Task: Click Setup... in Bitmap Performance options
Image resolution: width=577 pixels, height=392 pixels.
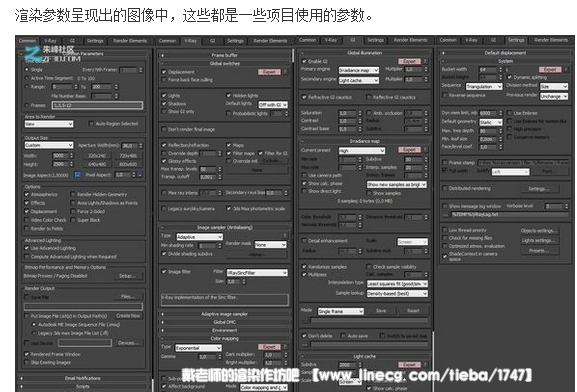Action: (128, 276)
